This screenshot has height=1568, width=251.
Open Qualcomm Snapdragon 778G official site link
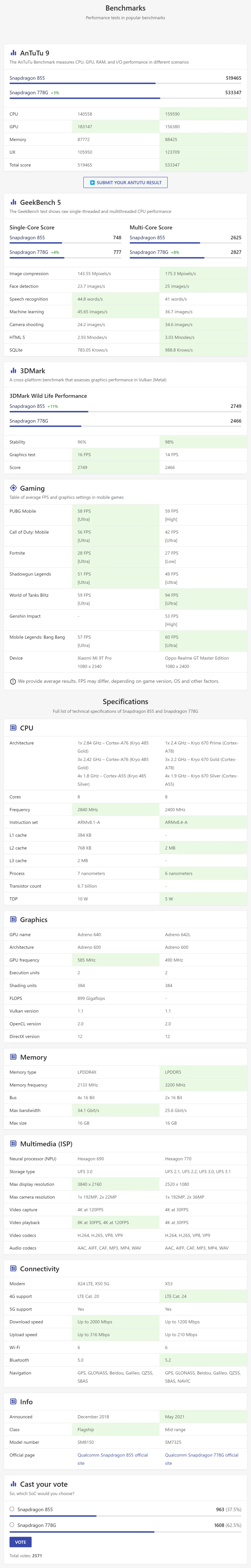tap(202, 1459)
